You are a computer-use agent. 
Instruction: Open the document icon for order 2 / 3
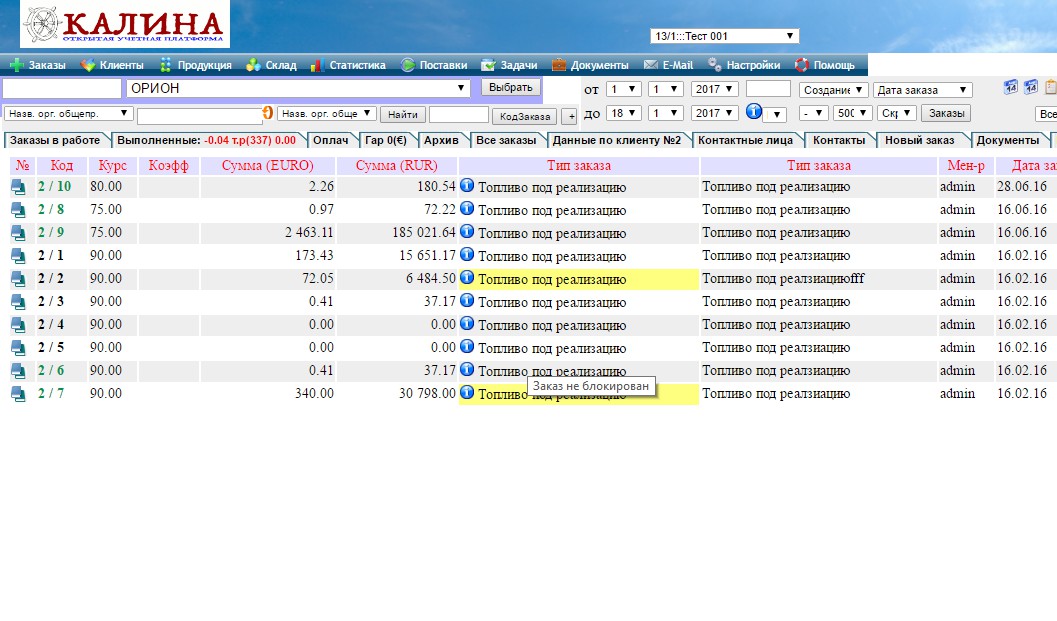tap(18, 302)
